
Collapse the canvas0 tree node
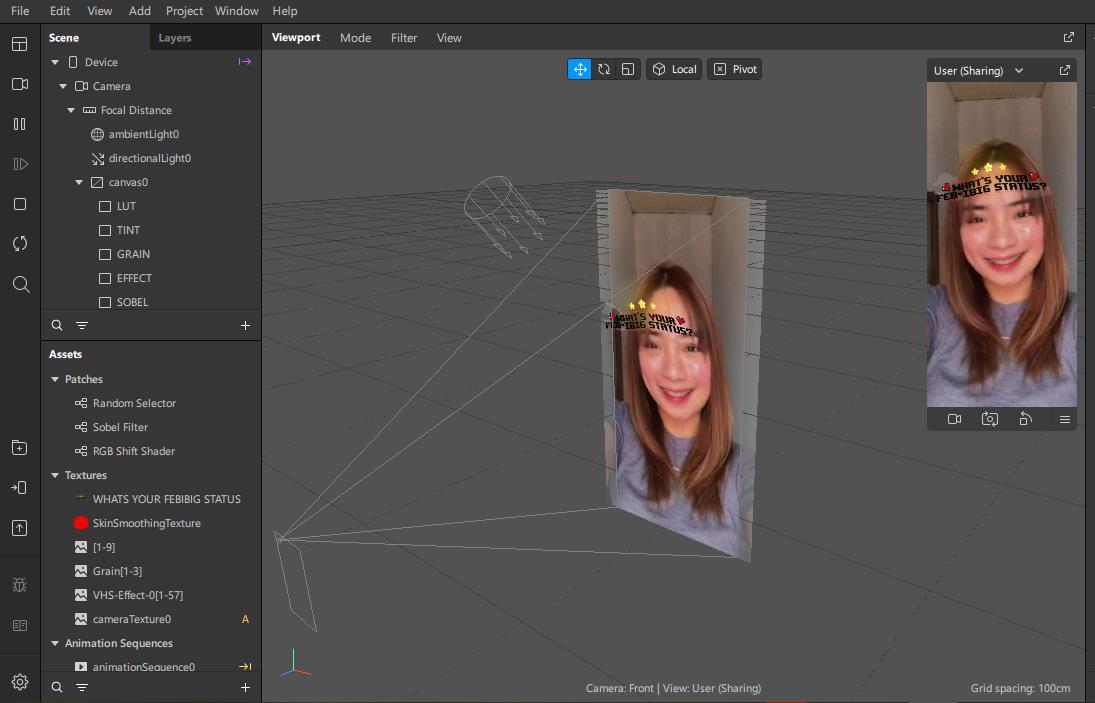tap(80, 182)
